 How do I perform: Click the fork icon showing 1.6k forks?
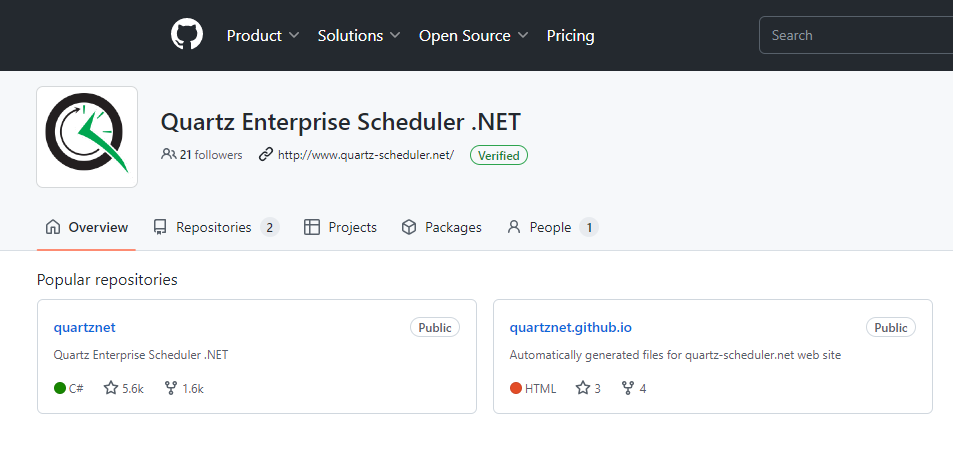tap(170, 388)
